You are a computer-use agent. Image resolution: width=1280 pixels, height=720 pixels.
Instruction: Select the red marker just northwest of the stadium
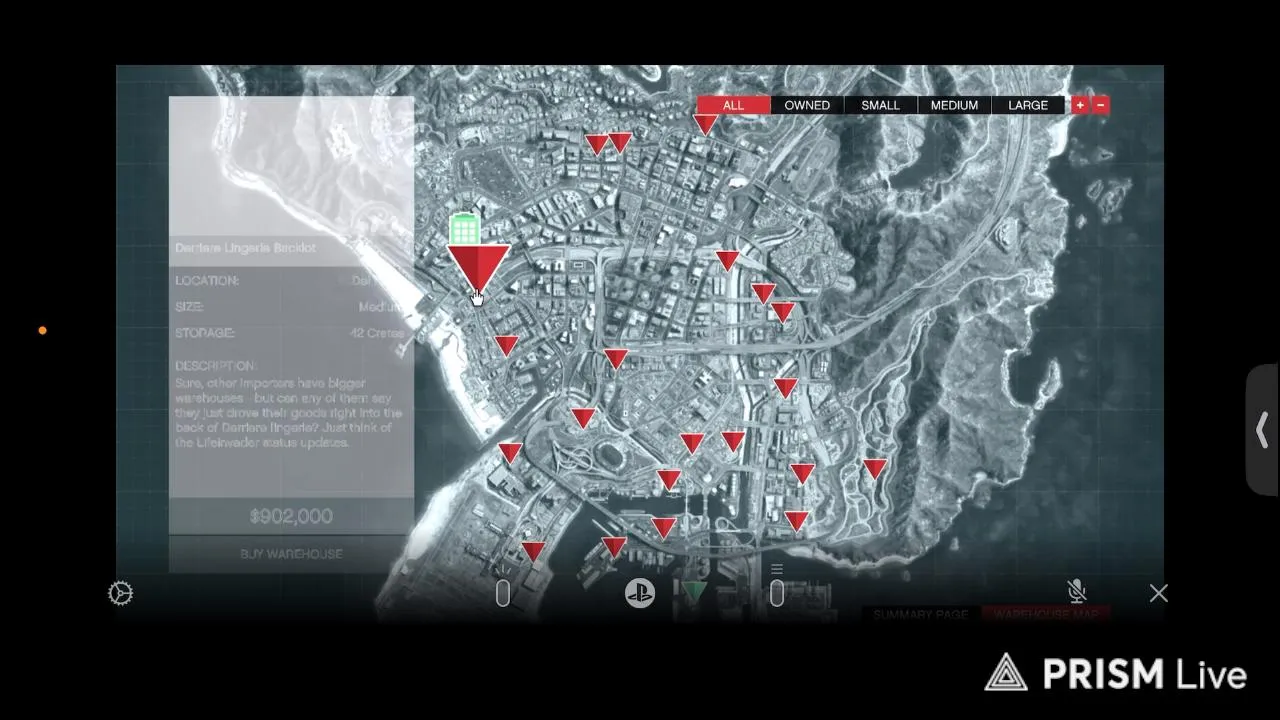coord(583,418)
